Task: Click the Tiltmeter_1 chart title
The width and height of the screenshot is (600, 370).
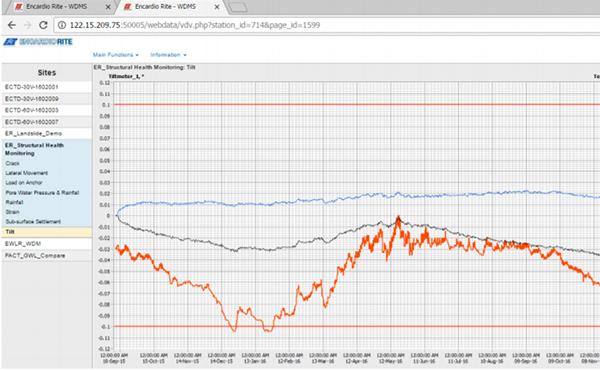Action: 126,77
